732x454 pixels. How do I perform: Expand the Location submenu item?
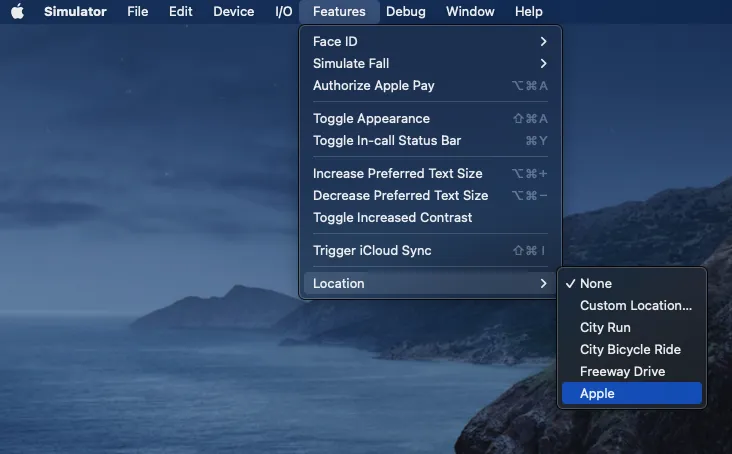[430, 283]
